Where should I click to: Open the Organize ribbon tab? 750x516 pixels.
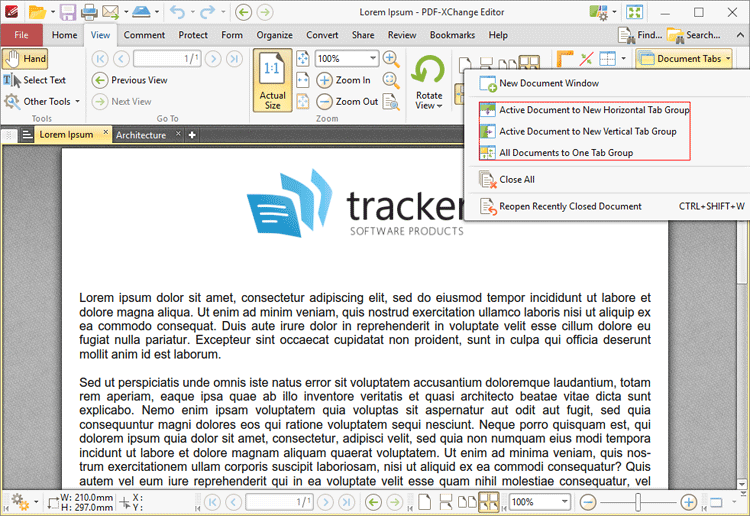pyautogui.click(x=274, y=35)
